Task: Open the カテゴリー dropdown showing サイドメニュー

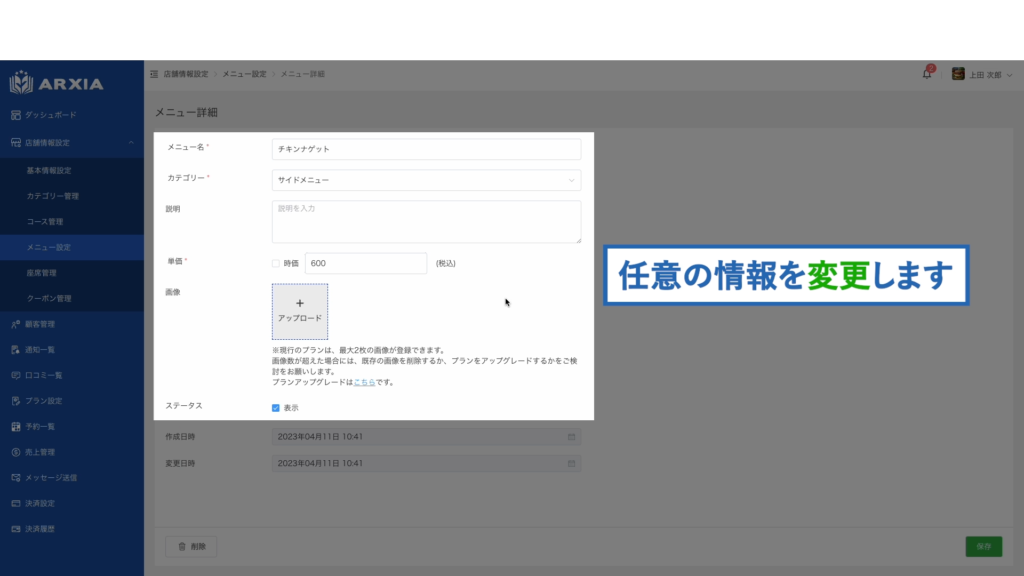Action: tap(426, 180)
